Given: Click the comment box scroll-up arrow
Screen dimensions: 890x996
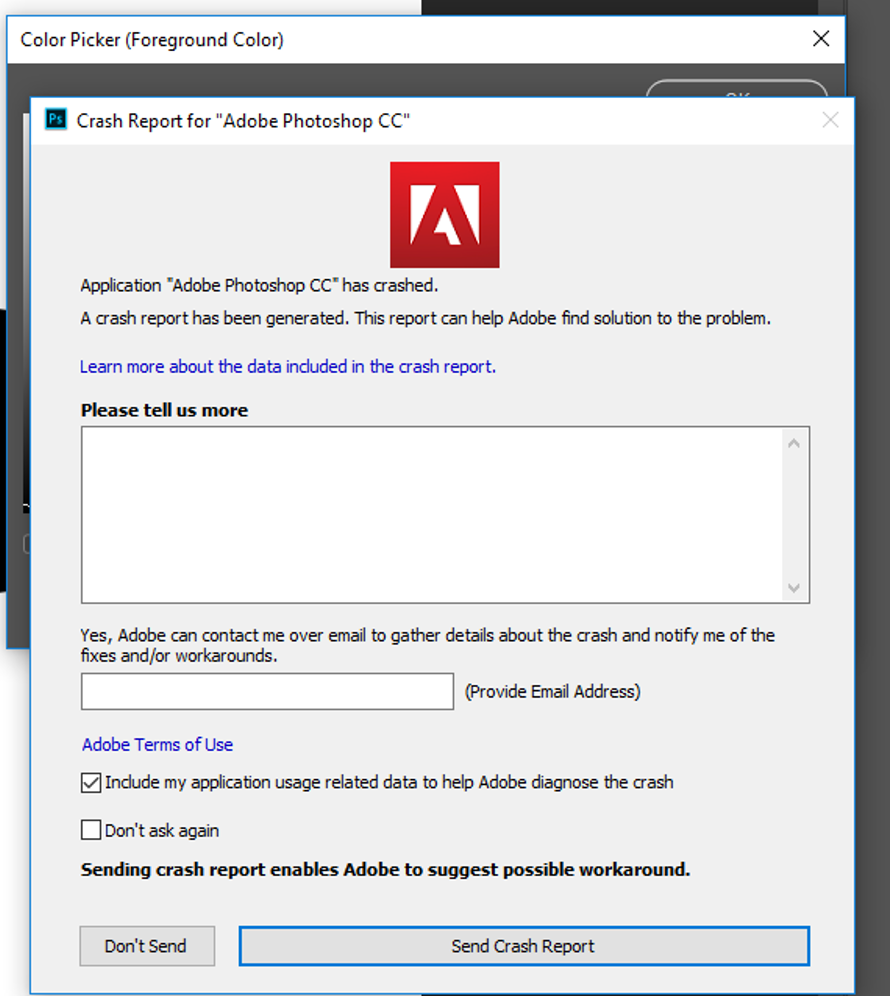Looking at the screenshot, I should pos(794,443).
